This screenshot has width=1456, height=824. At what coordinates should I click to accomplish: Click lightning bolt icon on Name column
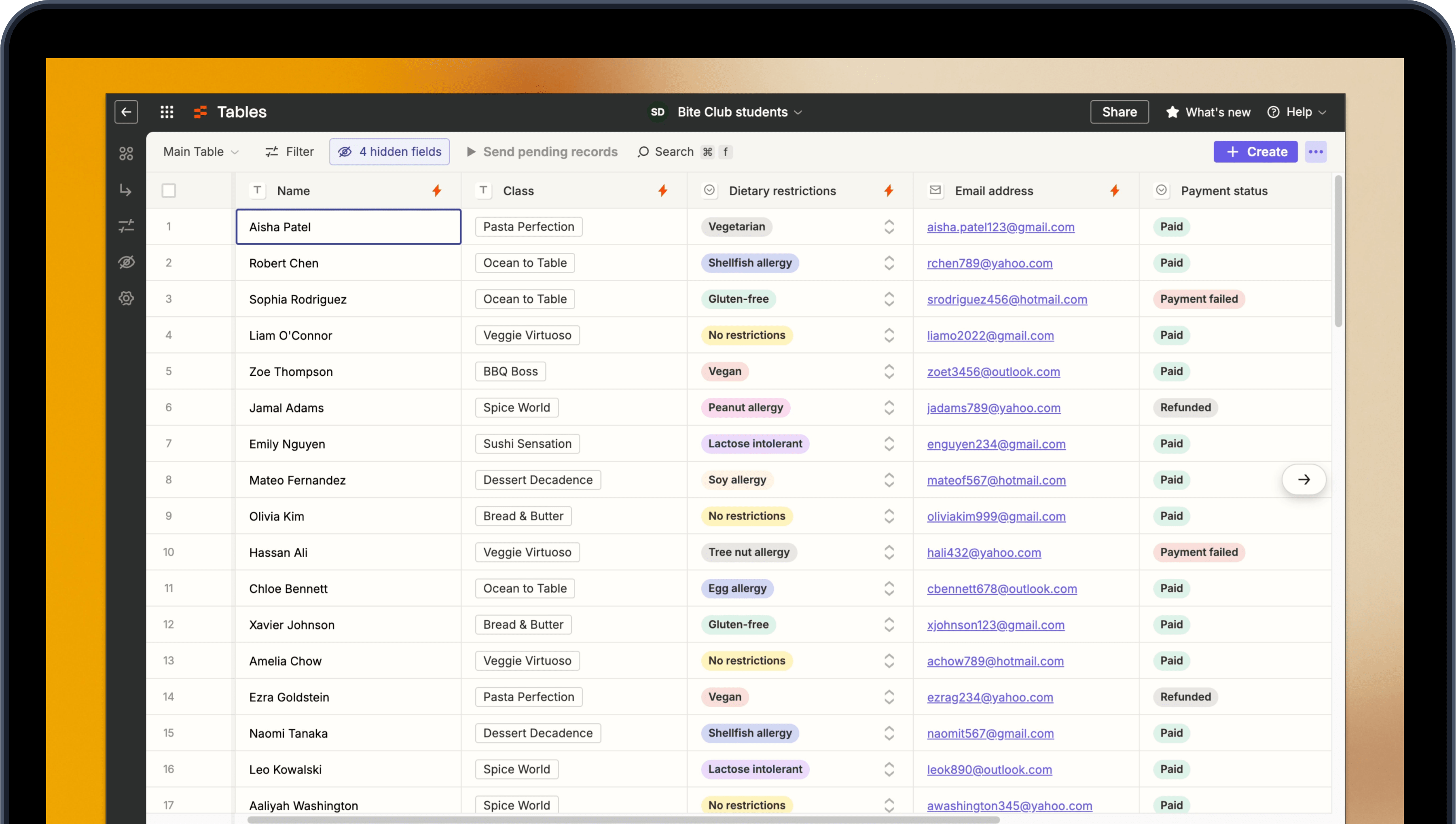point(436,191)
